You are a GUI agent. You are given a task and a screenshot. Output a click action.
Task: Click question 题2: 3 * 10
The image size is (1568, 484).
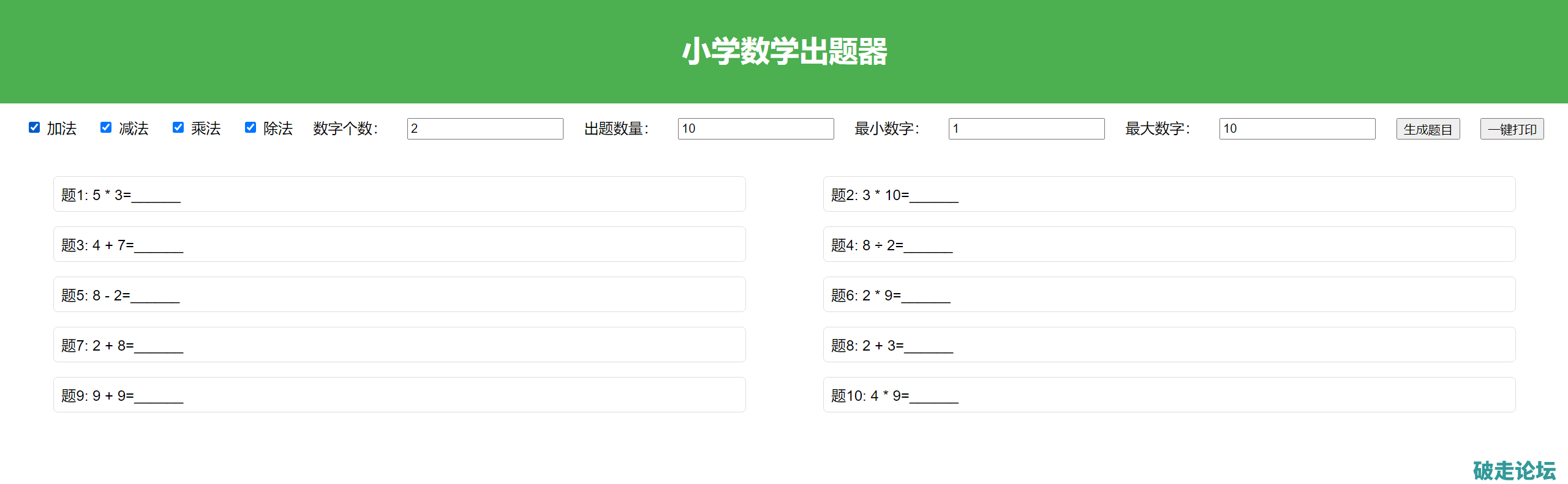pyautogui.click(x=1169, y=195)
